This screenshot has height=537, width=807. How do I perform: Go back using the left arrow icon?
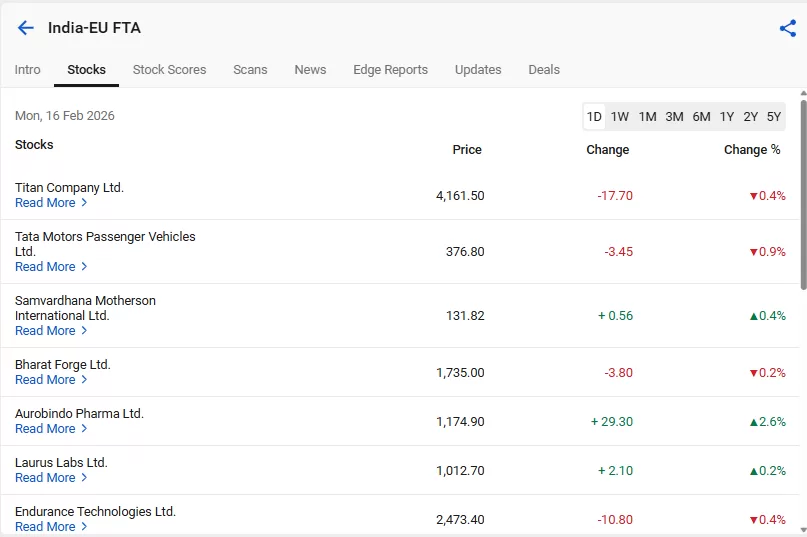(x=25, y=28)
